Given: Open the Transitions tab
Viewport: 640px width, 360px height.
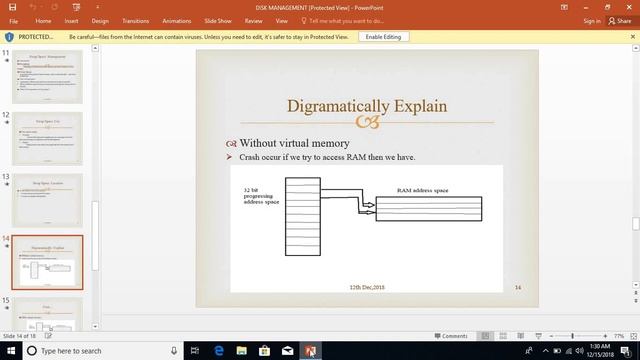Looking at the screenshot, I should pyautogui.click(x=136, y=21).
